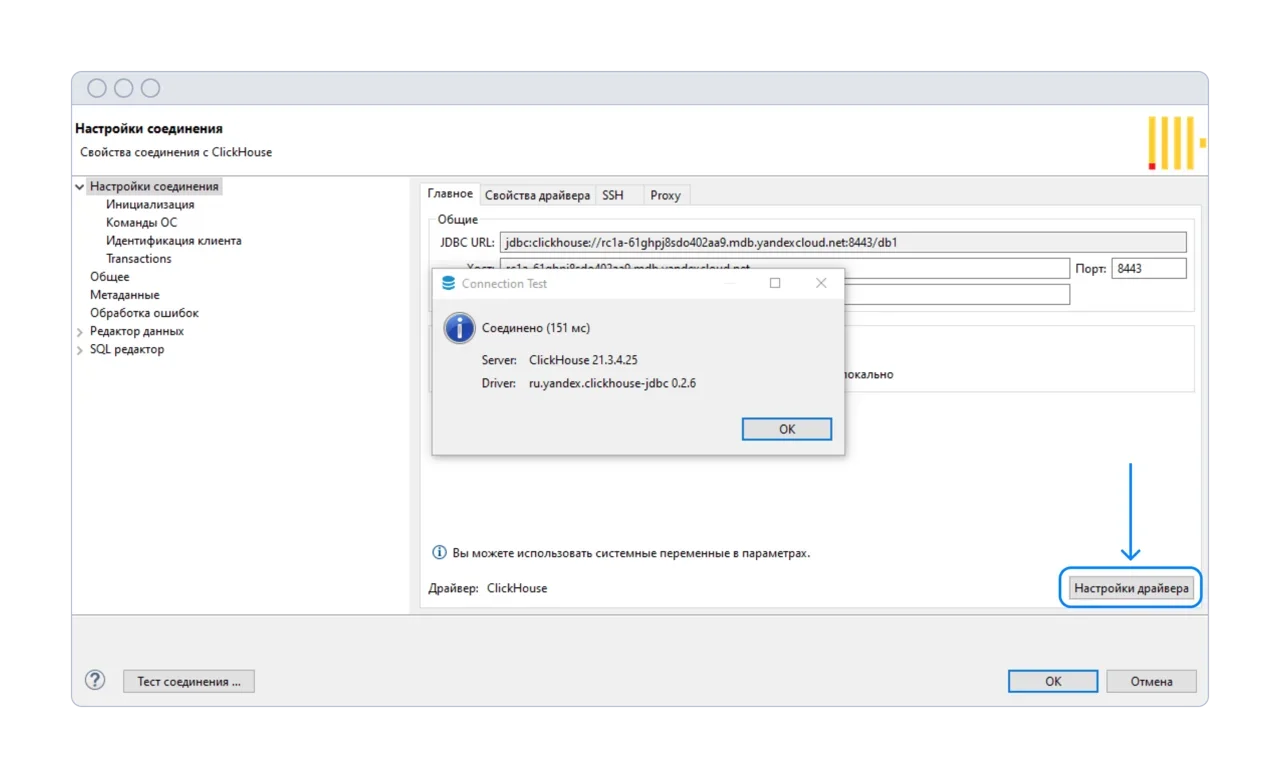Click Тест соединения button
Viewport: 1280px width, 778px height.
(x=189, y=681)
